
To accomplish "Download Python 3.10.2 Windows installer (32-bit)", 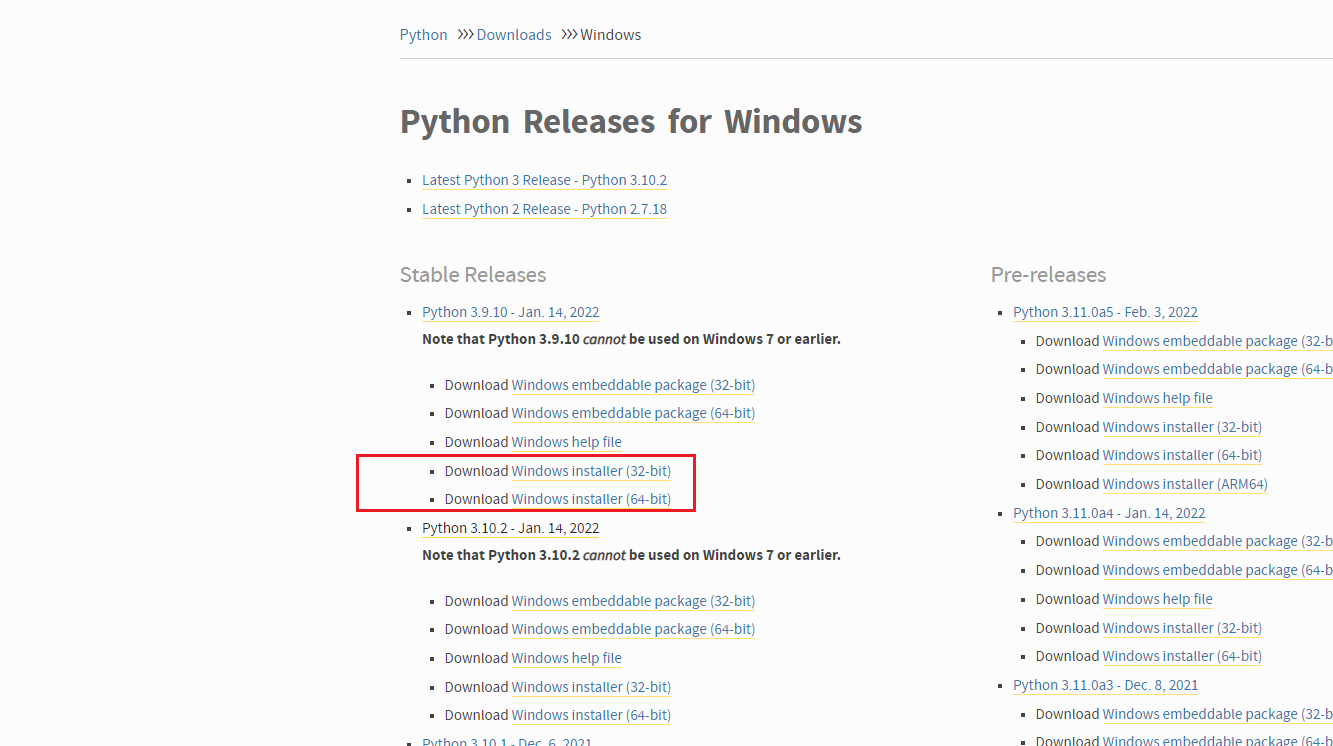I will click(591, 687).
